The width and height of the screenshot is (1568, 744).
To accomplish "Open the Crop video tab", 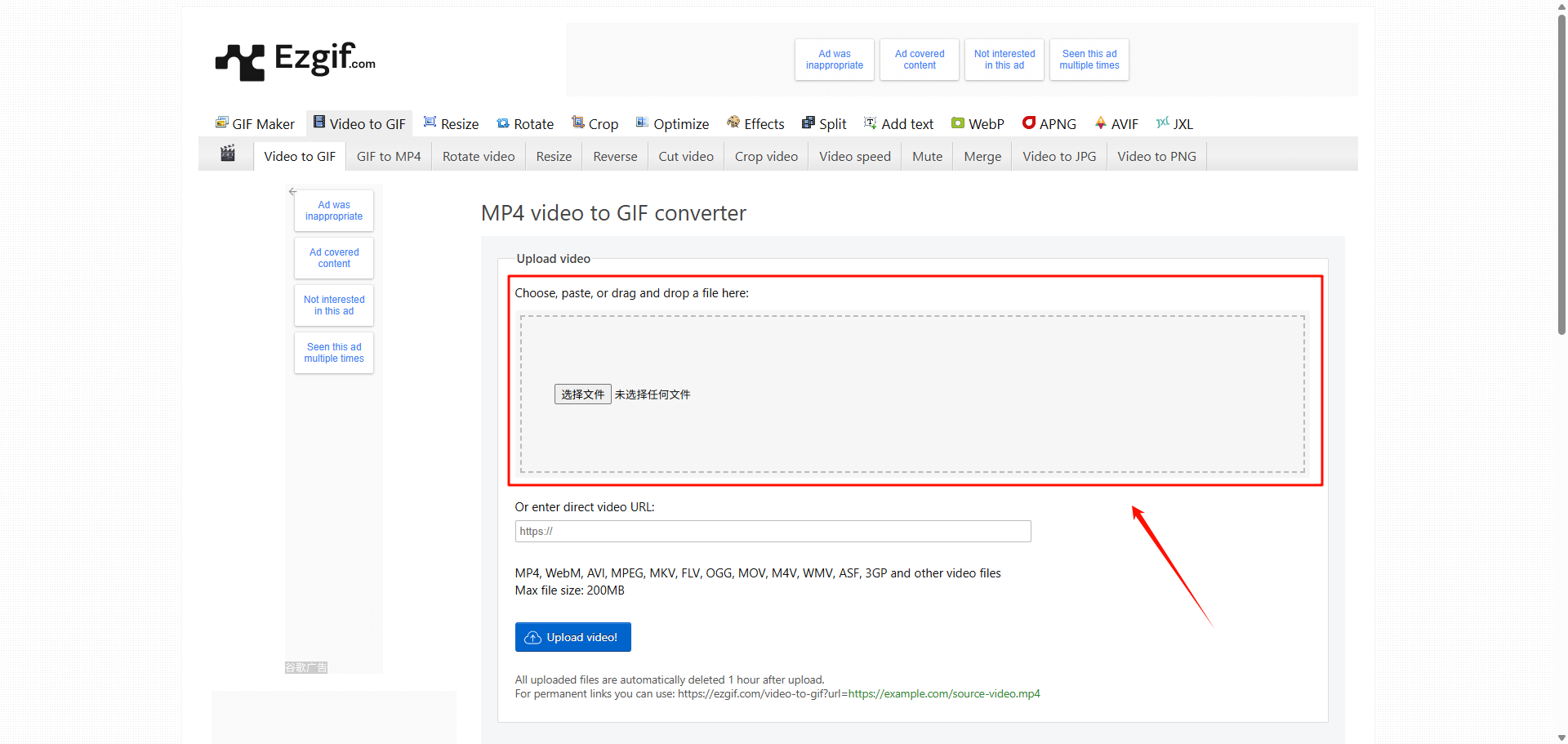I will 766,156.
